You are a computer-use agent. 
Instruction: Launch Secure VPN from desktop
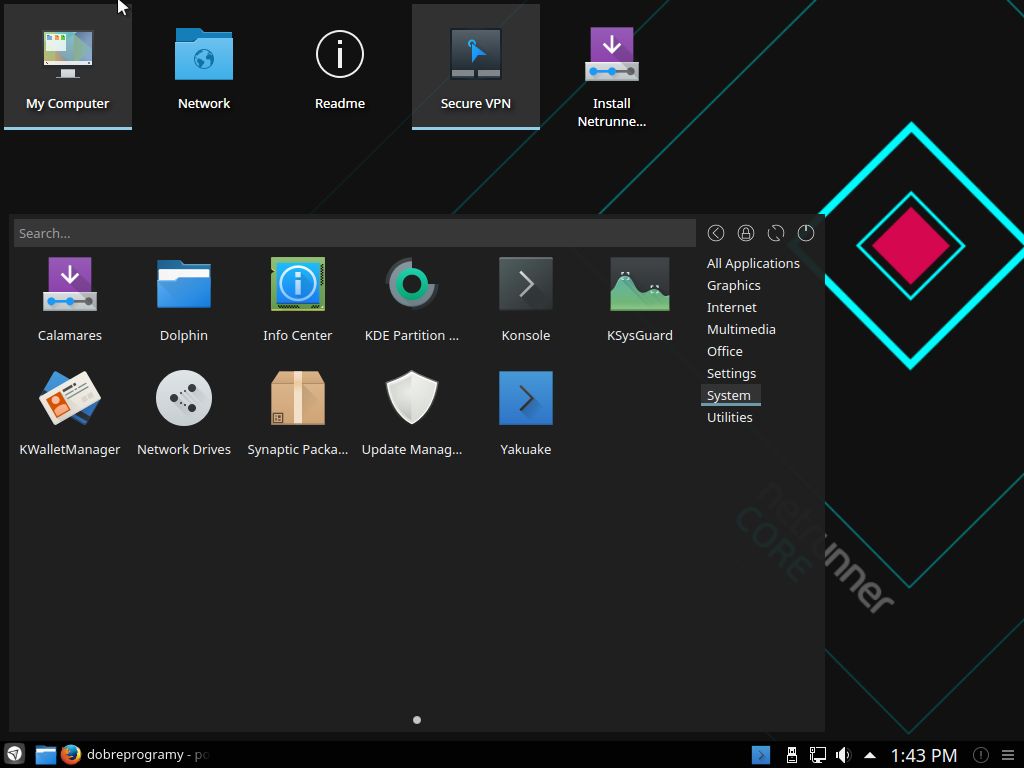(x=475, y=67)
